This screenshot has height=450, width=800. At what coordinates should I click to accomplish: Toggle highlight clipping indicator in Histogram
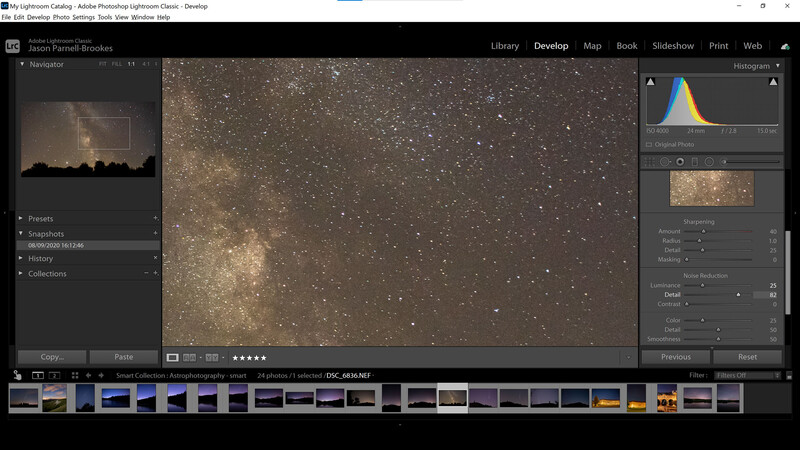[773, 82]
